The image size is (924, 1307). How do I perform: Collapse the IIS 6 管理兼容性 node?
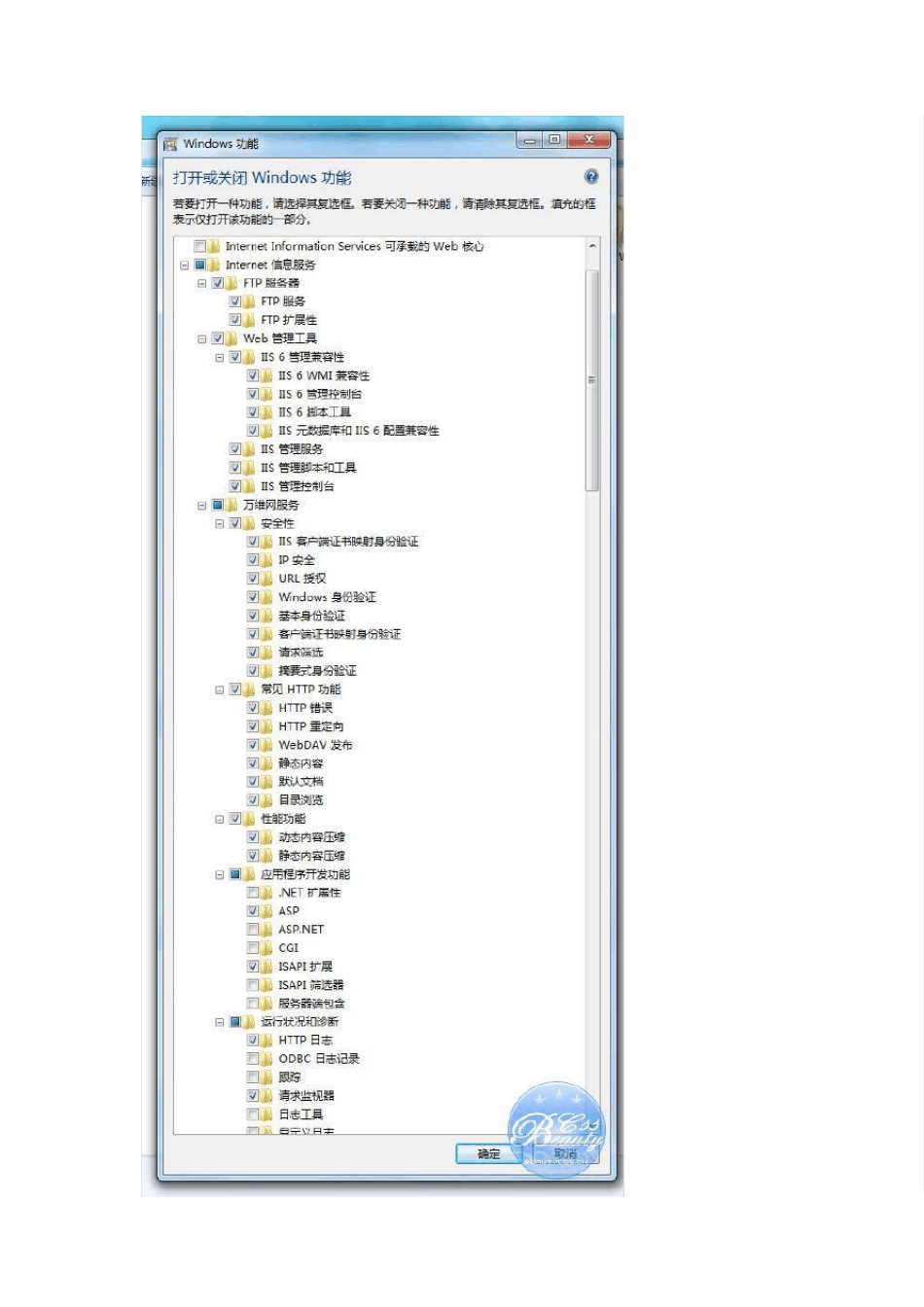(219, 357)
